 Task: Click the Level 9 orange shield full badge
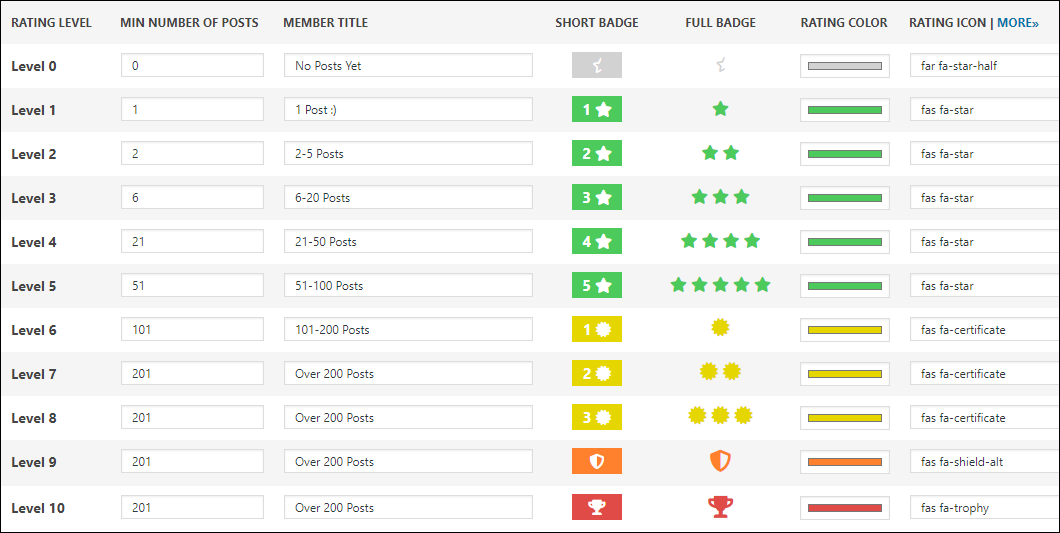[720, 461]
